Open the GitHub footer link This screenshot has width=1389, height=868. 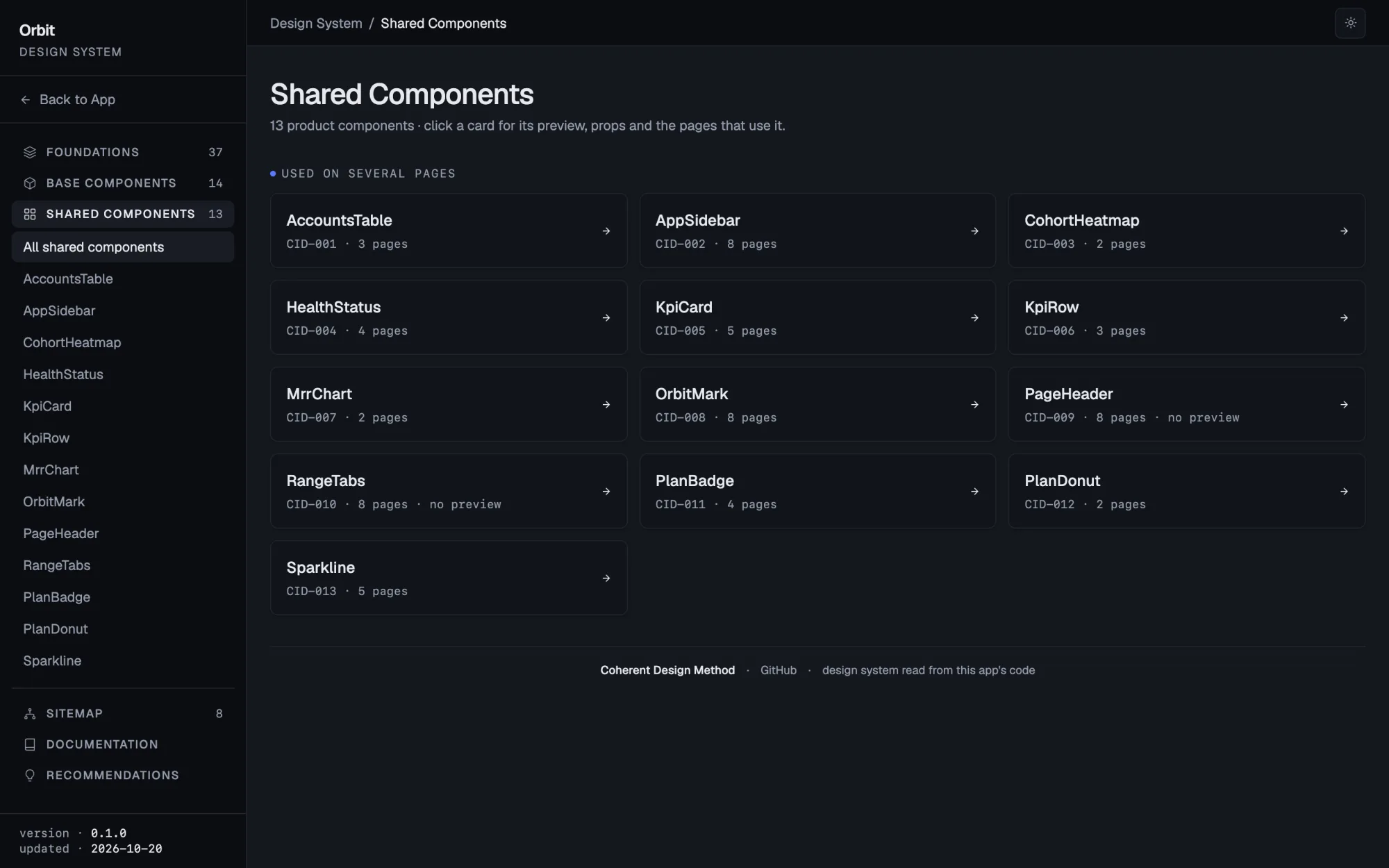[779, 670]
